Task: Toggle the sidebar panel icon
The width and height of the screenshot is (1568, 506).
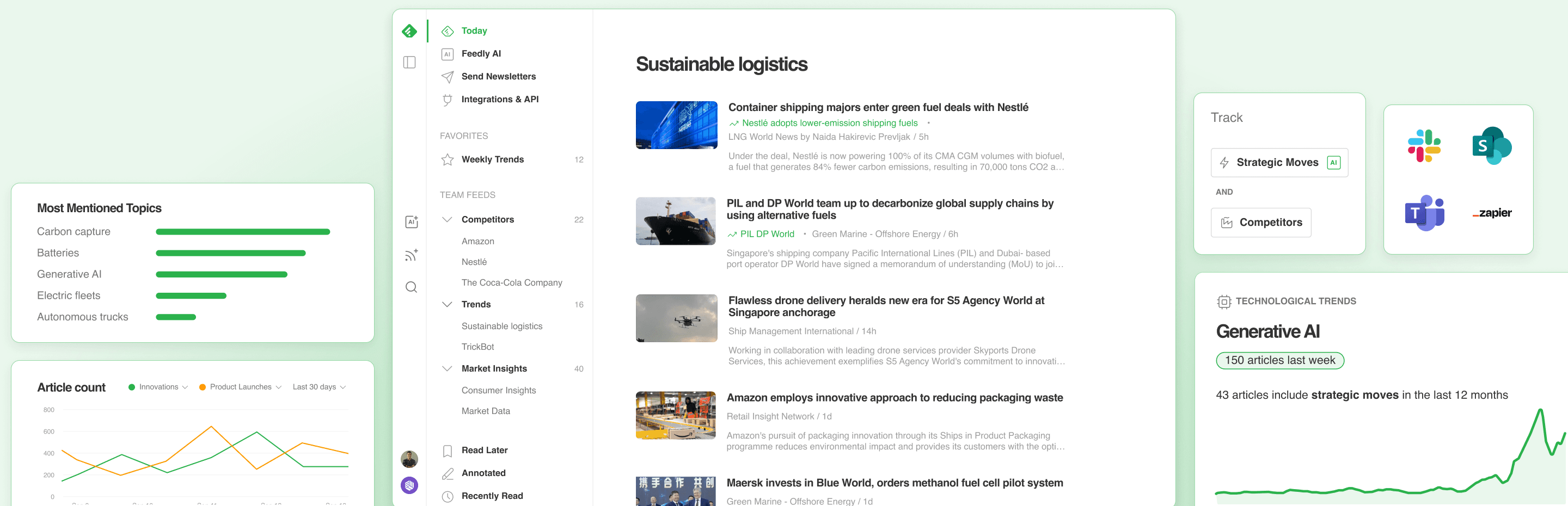Action: click(x=409, y=63)
